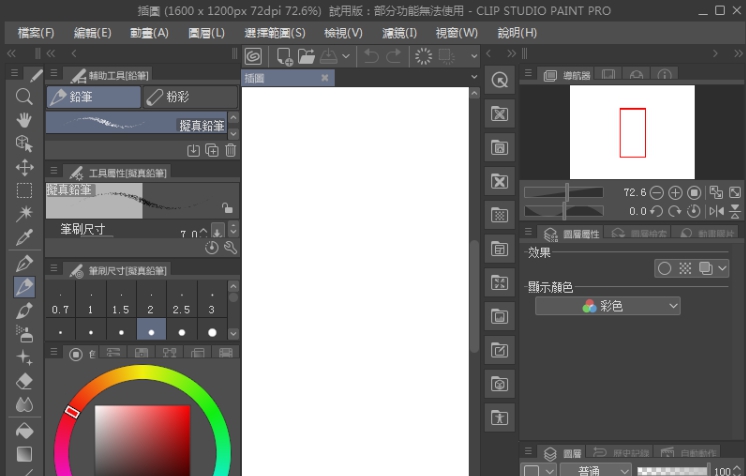Screen dimensions: 746x476
Task: Switch to the 粉彩 sub tool tab
Action: point(190,97)
